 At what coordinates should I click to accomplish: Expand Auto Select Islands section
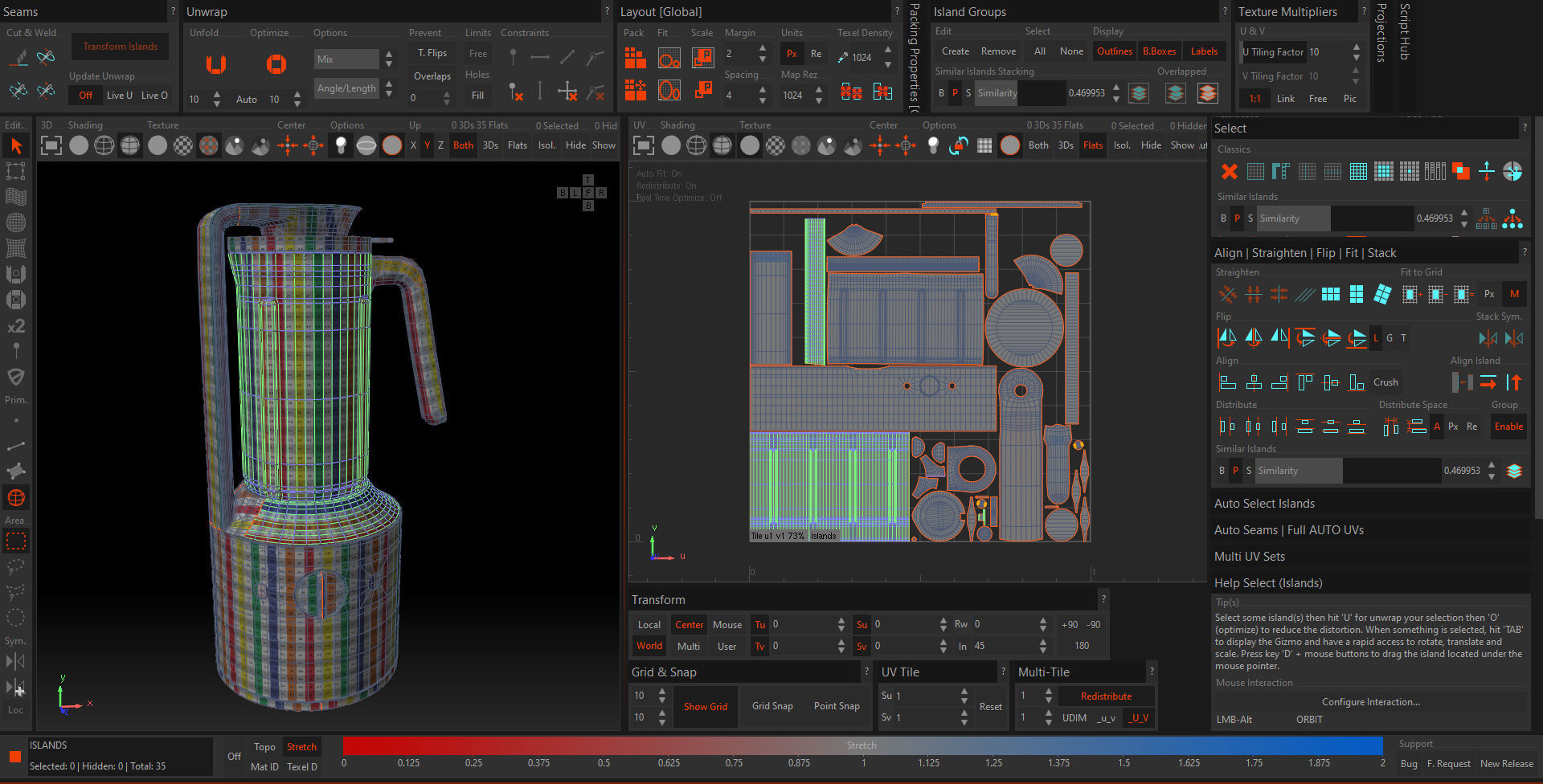coord(1369,504)
